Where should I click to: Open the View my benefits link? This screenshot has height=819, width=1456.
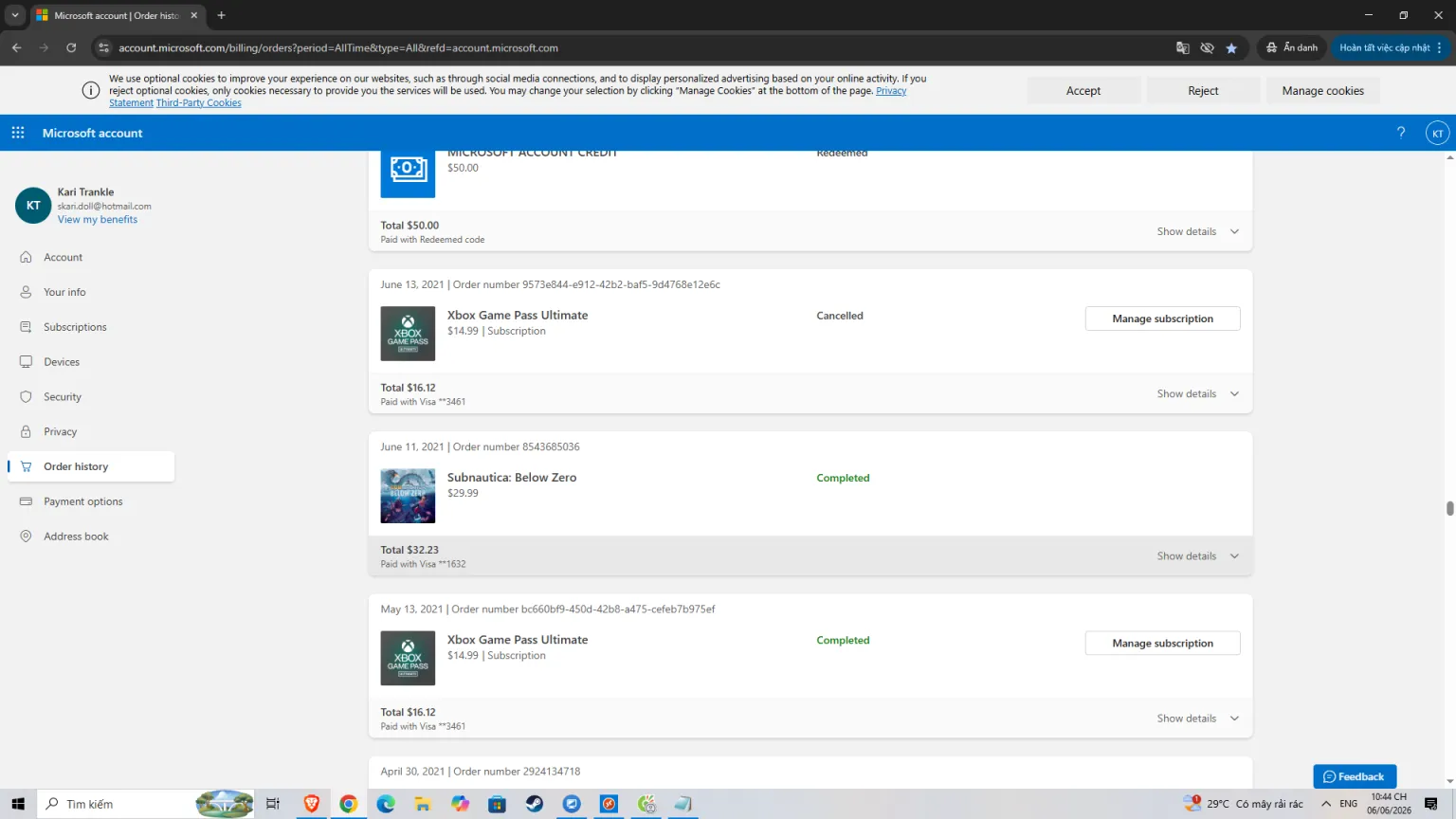point(98,219)
